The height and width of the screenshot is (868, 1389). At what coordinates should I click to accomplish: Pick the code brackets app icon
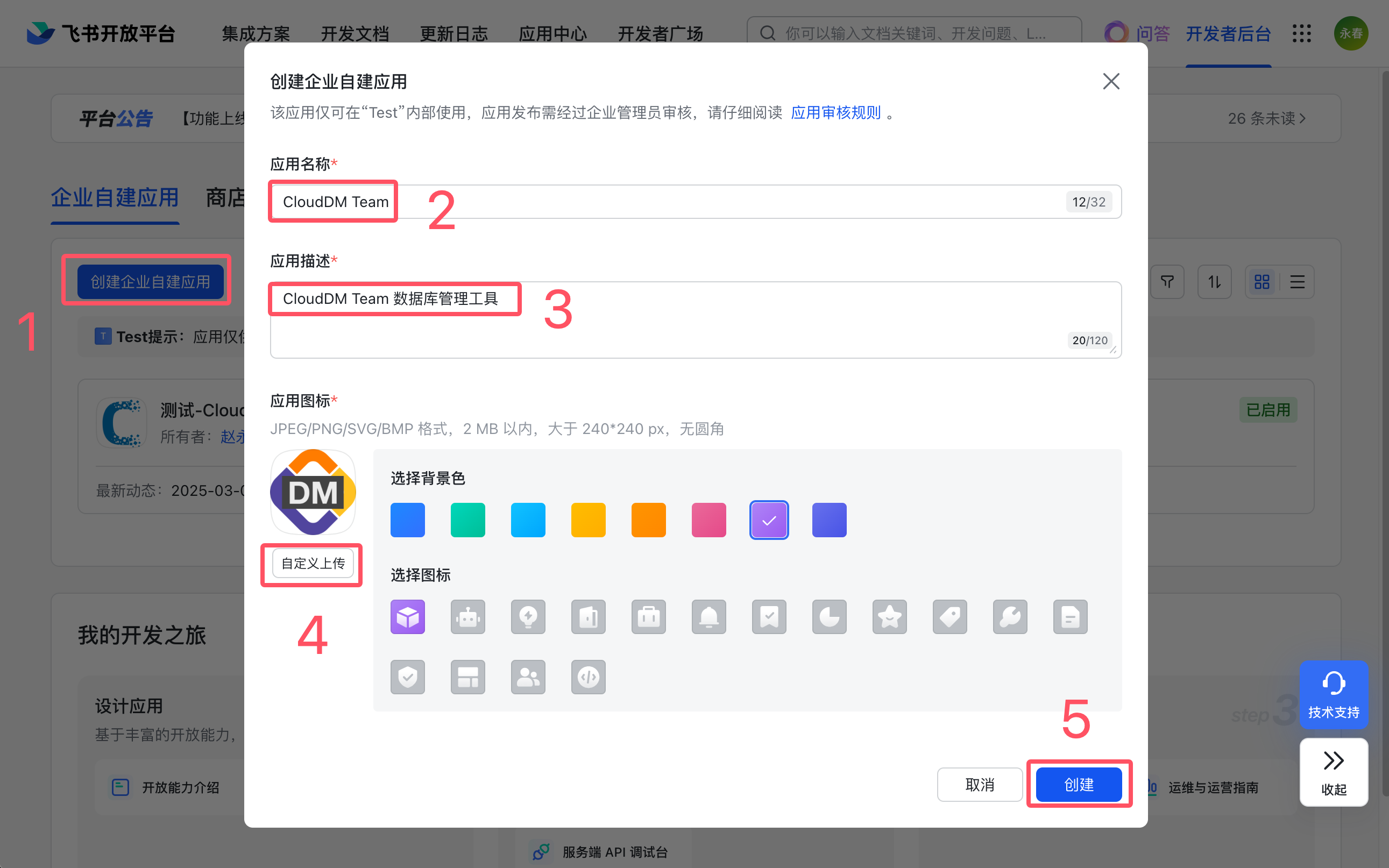tap(588, 678)
